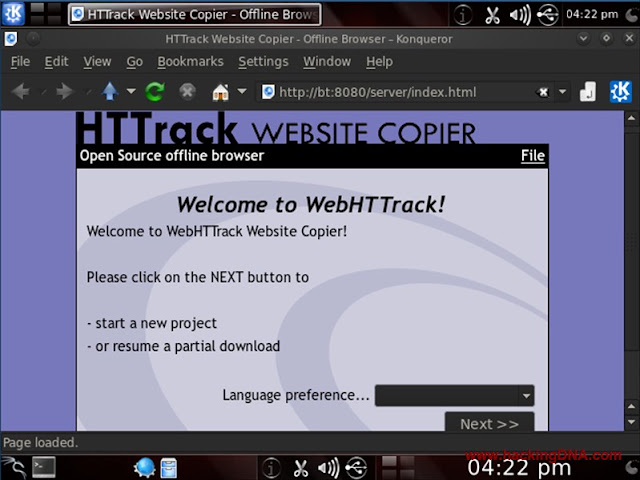Click the round sticky button in title bar
Image resolution: width=640 pixels, height=480 pixels.
[x=33, y=39]
